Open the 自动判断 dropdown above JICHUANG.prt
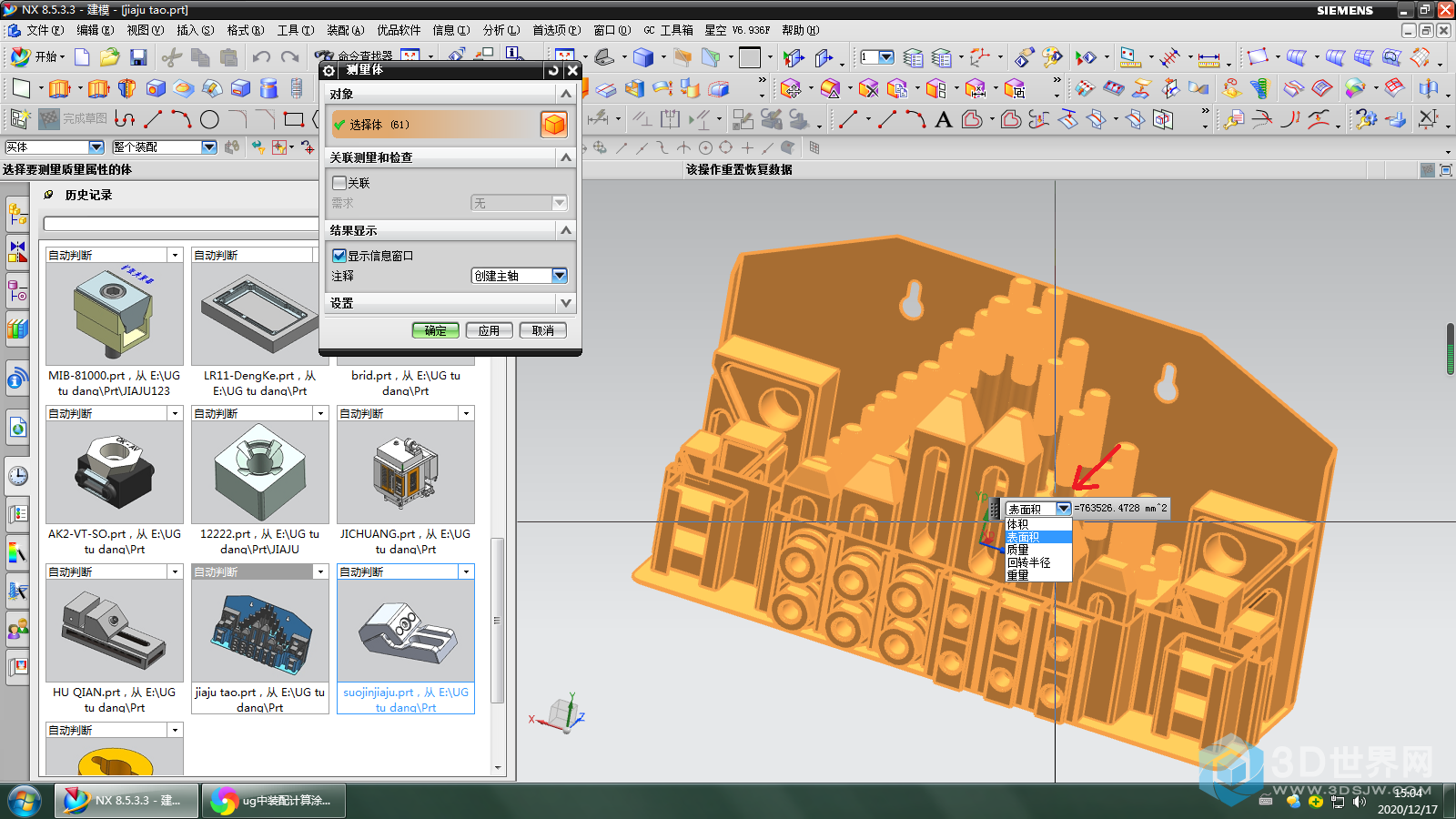 pos(466,413)
